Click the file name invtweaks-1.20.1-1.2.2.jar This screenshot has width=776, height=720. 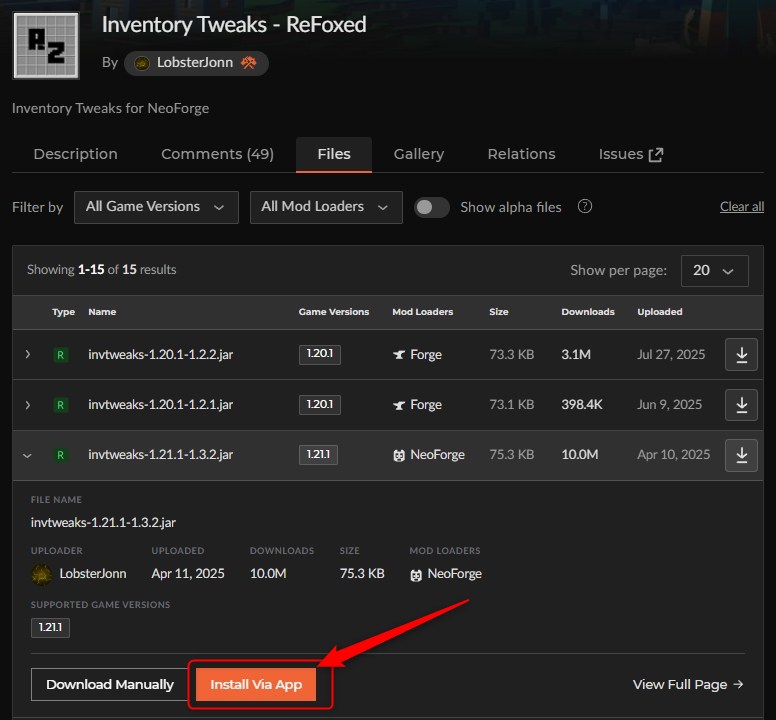(x=160, y=355)
